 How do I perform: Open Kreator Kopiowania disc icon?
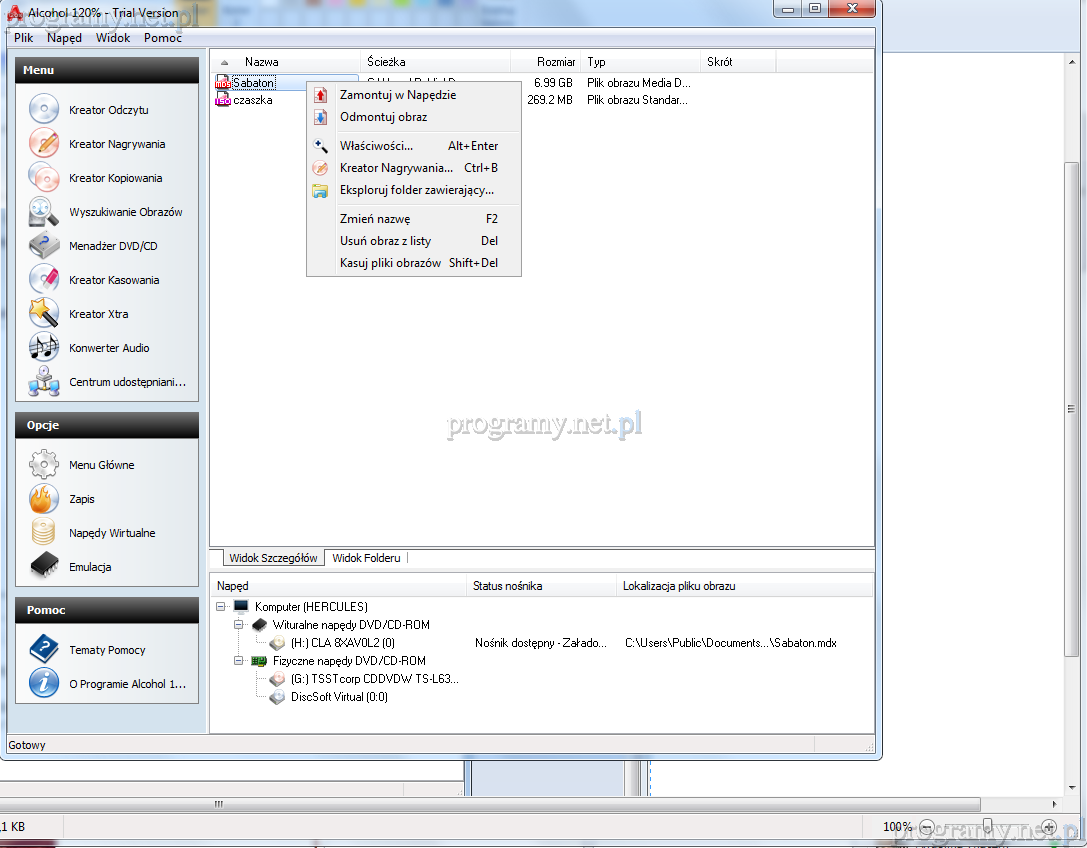[x=44, y=178]
